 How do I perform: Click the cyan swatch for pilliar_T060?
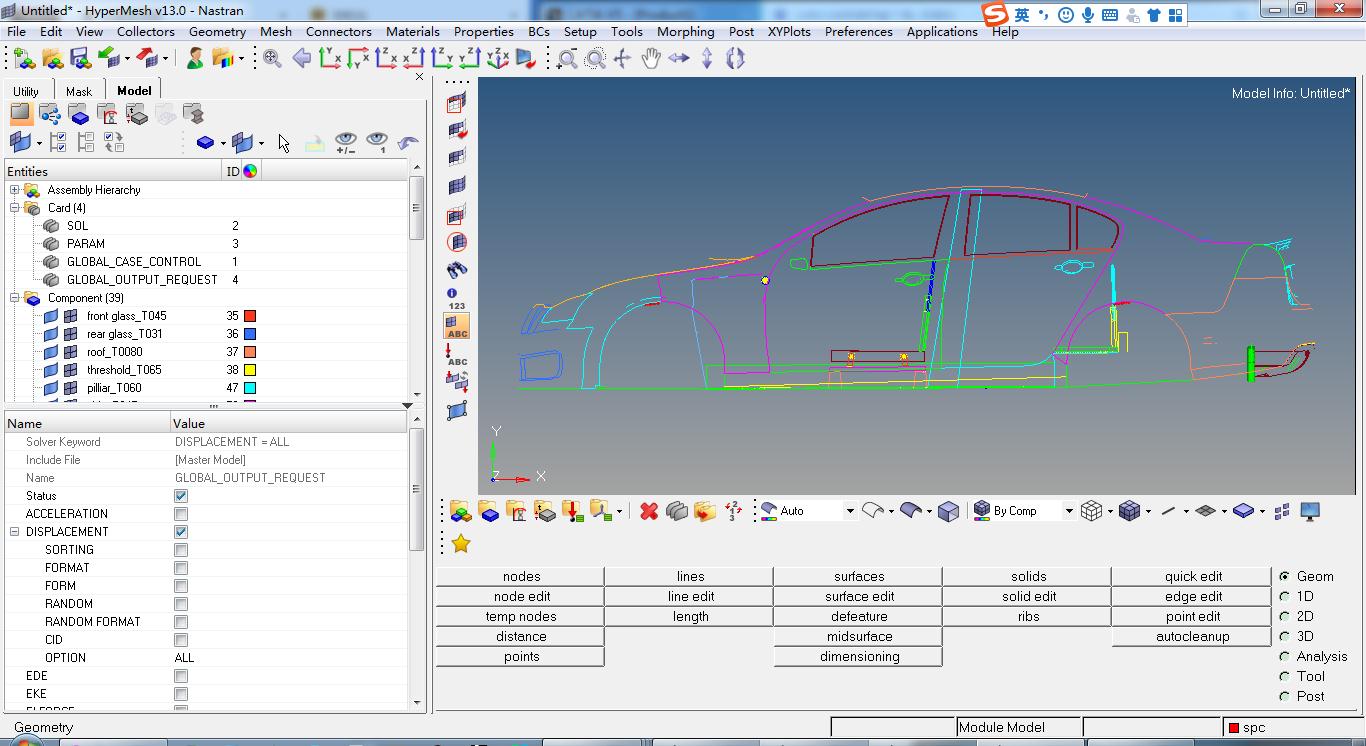pos(250,388)
